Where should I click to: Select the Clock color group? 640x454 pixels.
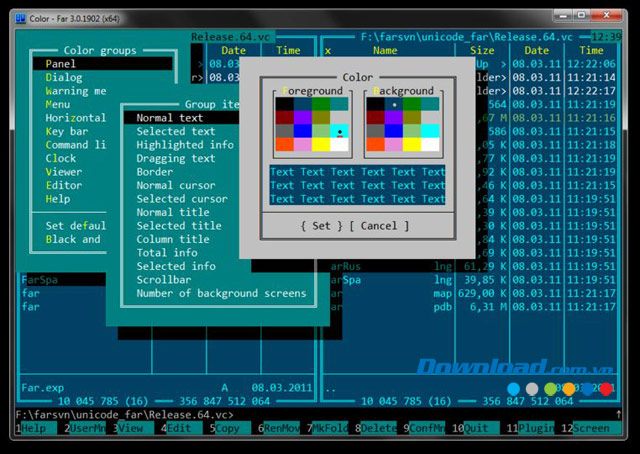(62, 158)
